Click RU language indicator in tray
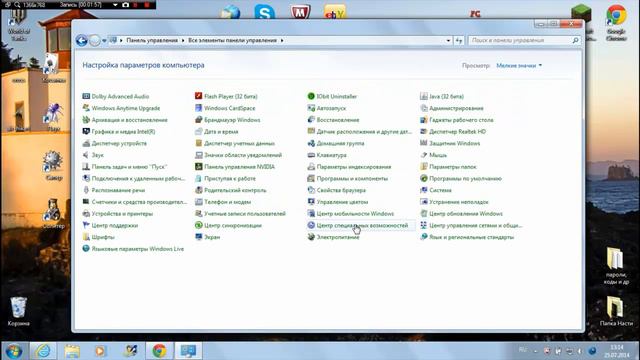The image size is (640, 360). click(x=522, y=350)
